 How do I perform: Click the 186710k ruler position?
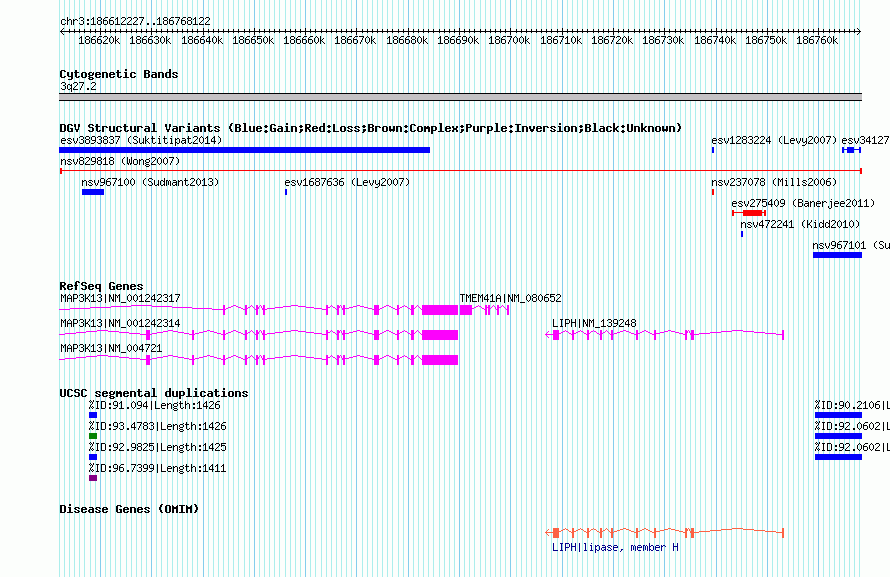pyautogui.click(x=561, y=40)
